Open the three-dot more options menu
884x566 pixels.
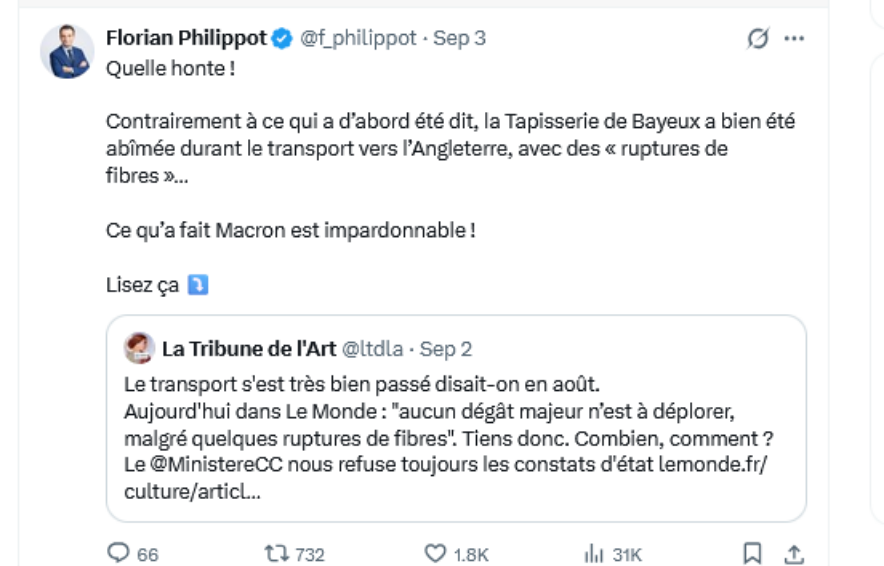point(794,38)
